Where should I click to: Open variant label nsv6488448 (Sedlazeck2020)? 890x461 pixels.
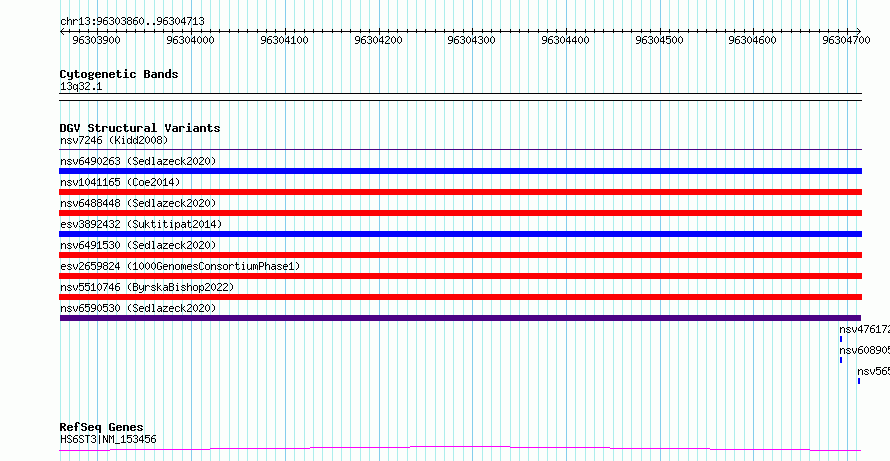(138, 203)
